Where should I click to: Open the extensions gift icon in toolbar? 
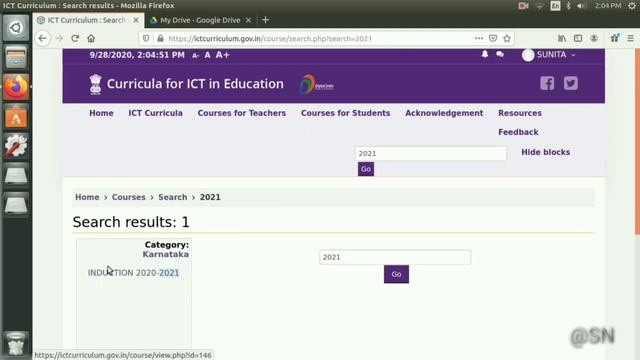[615, 38]
